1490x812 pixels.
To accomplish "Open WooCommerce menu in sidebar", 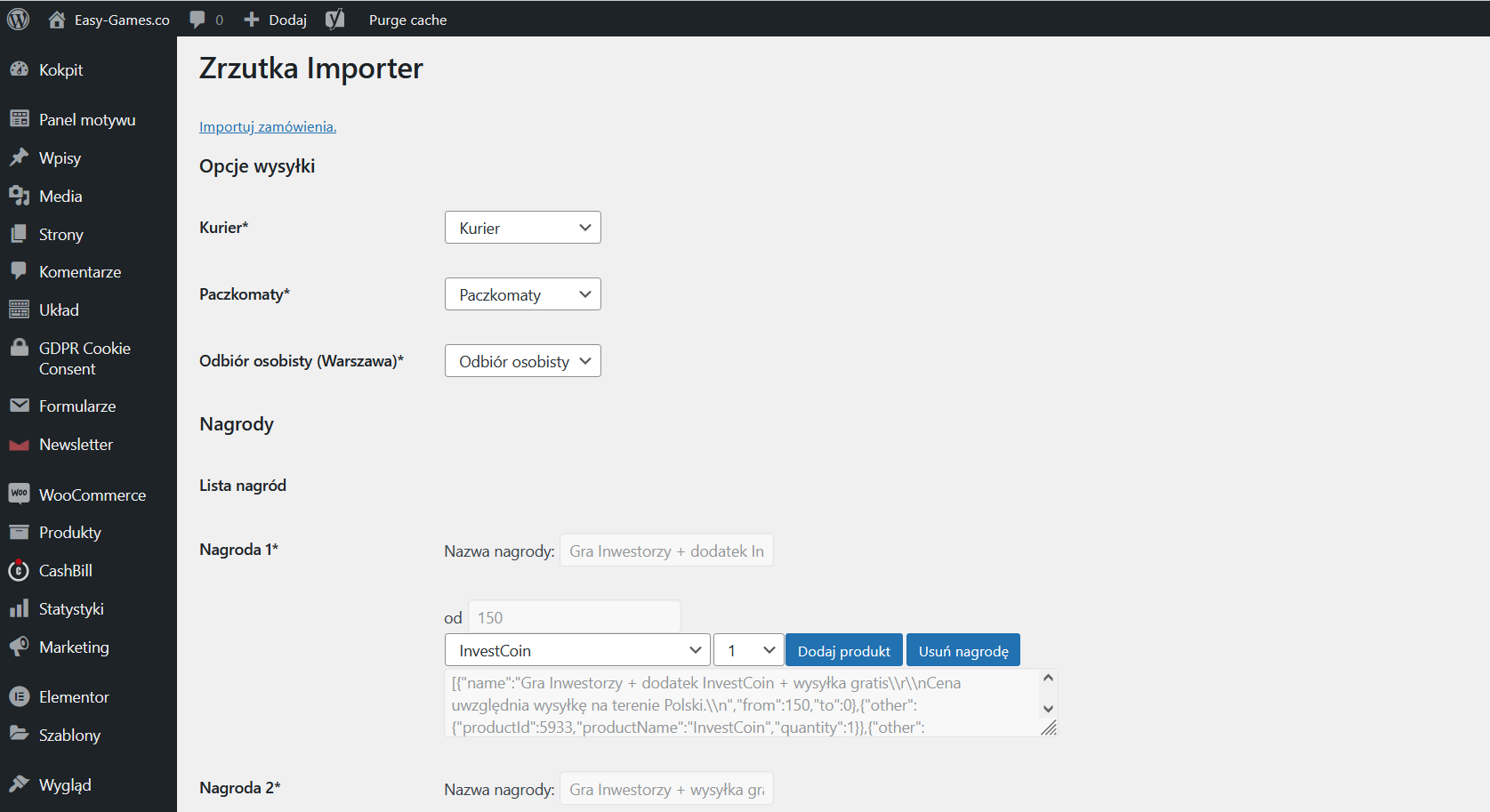I will tap(92, 495).
